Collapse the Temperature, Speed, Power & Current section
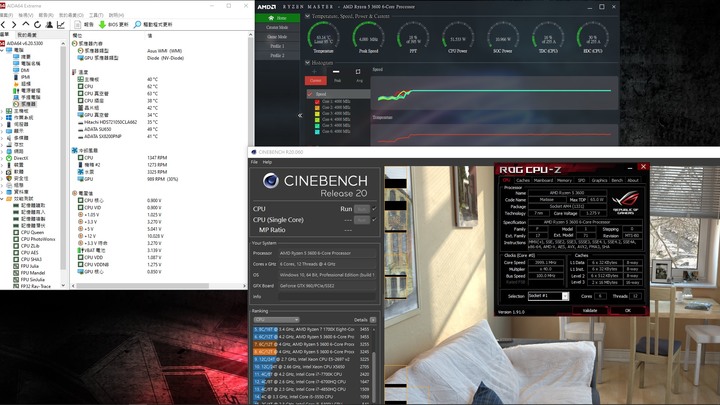Screen dimensions: 720x405 pyautogui.click(x=307, y=16)
